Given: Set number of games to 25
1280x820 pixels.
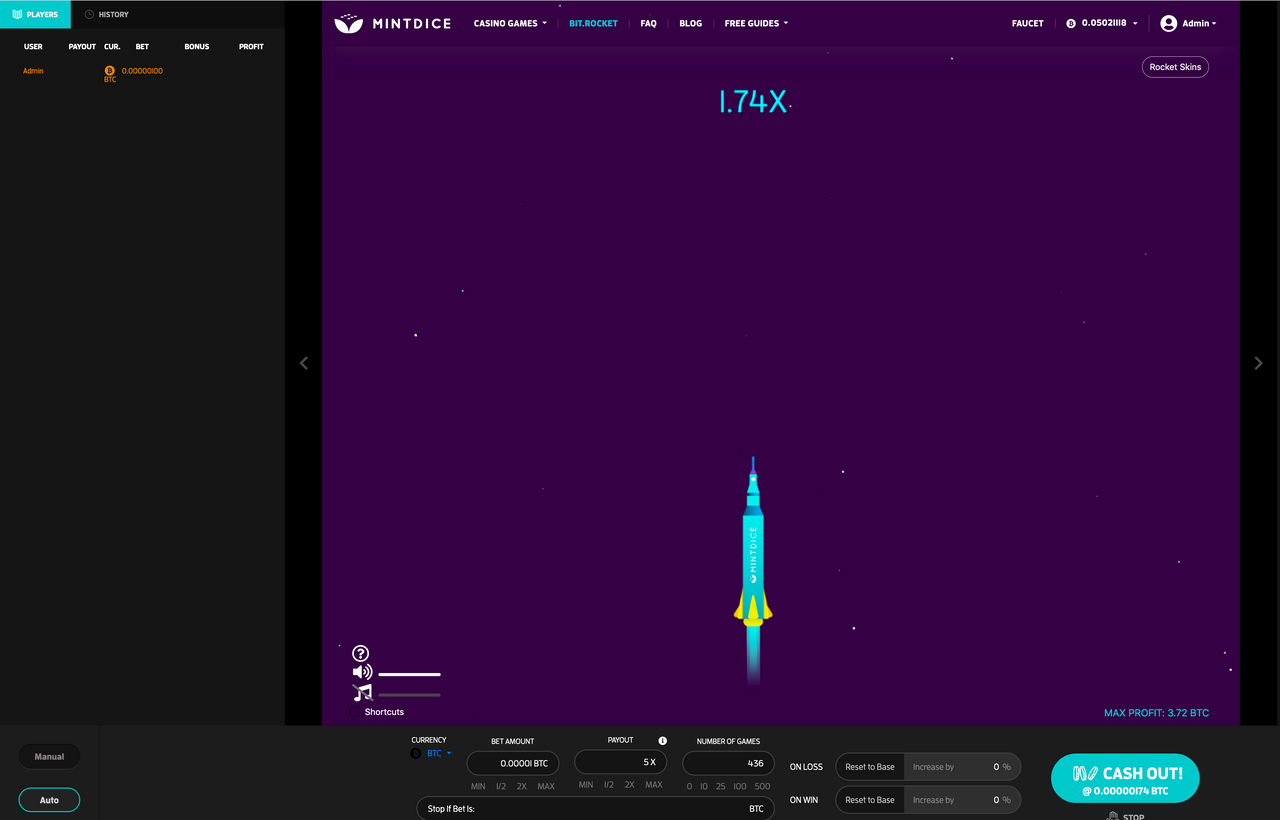Looking at the screenshot, I should coord(721,786).
